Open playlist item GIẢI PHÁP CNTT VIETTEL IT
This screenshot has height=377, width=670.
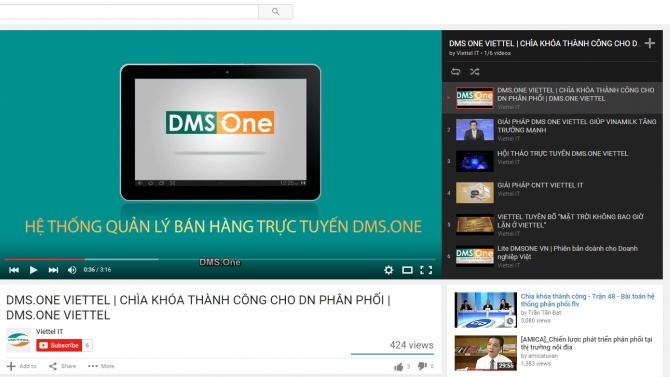(x=540, y=185)
